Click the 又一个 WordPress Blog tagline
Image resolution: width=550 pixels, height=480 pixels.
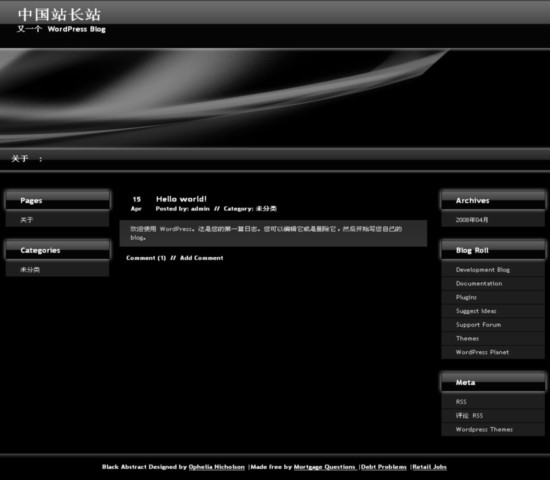pos(61,29)
